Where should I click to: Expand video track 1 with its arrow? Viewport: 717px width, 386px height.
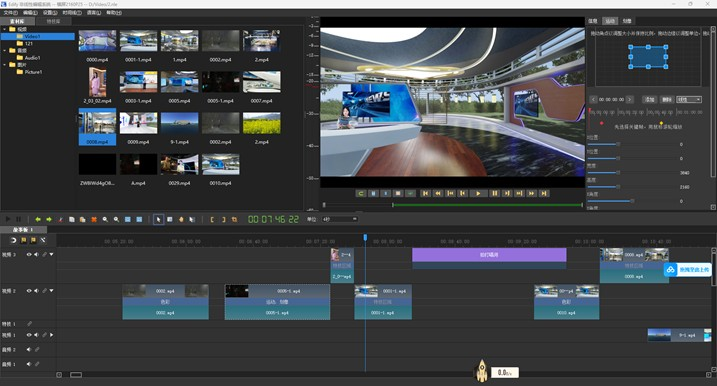[x=51, y=335]
